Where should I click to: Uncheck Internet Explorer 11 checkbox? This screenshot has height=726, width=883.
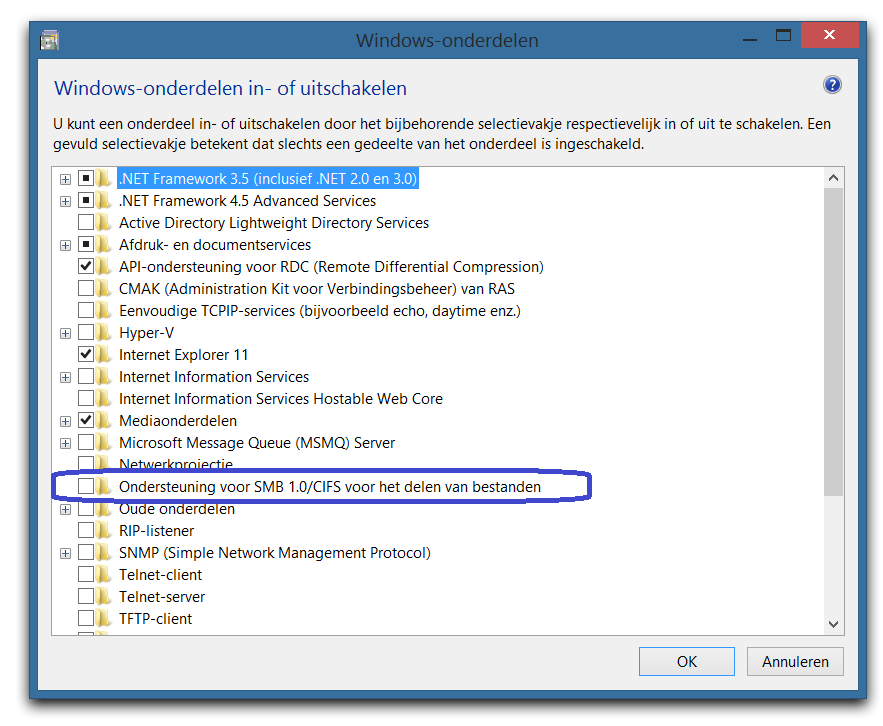[86, 354]
